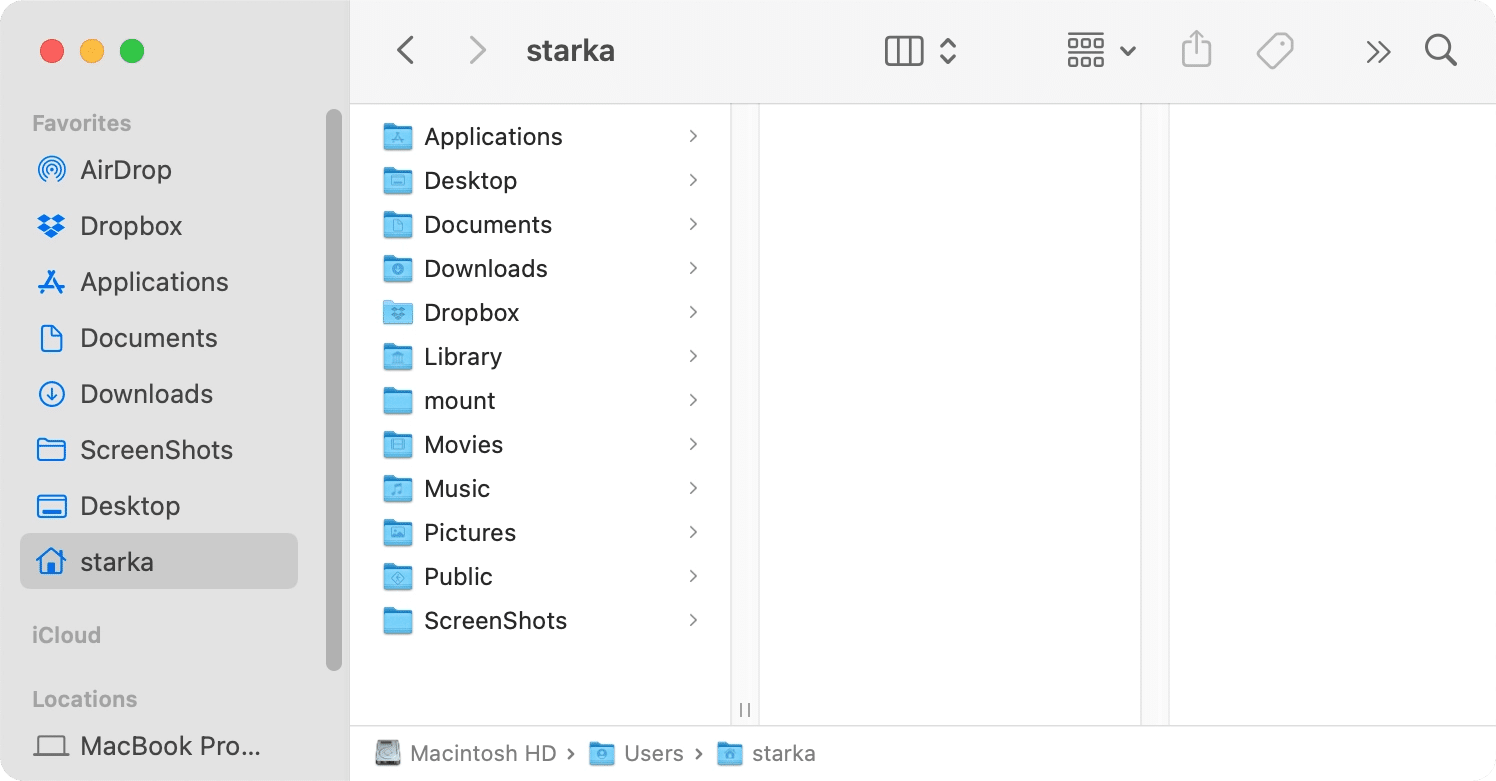Open the Applications folder in the column
The height and width of the screenshot is (781, 1496).
click(x=493, y=136)
